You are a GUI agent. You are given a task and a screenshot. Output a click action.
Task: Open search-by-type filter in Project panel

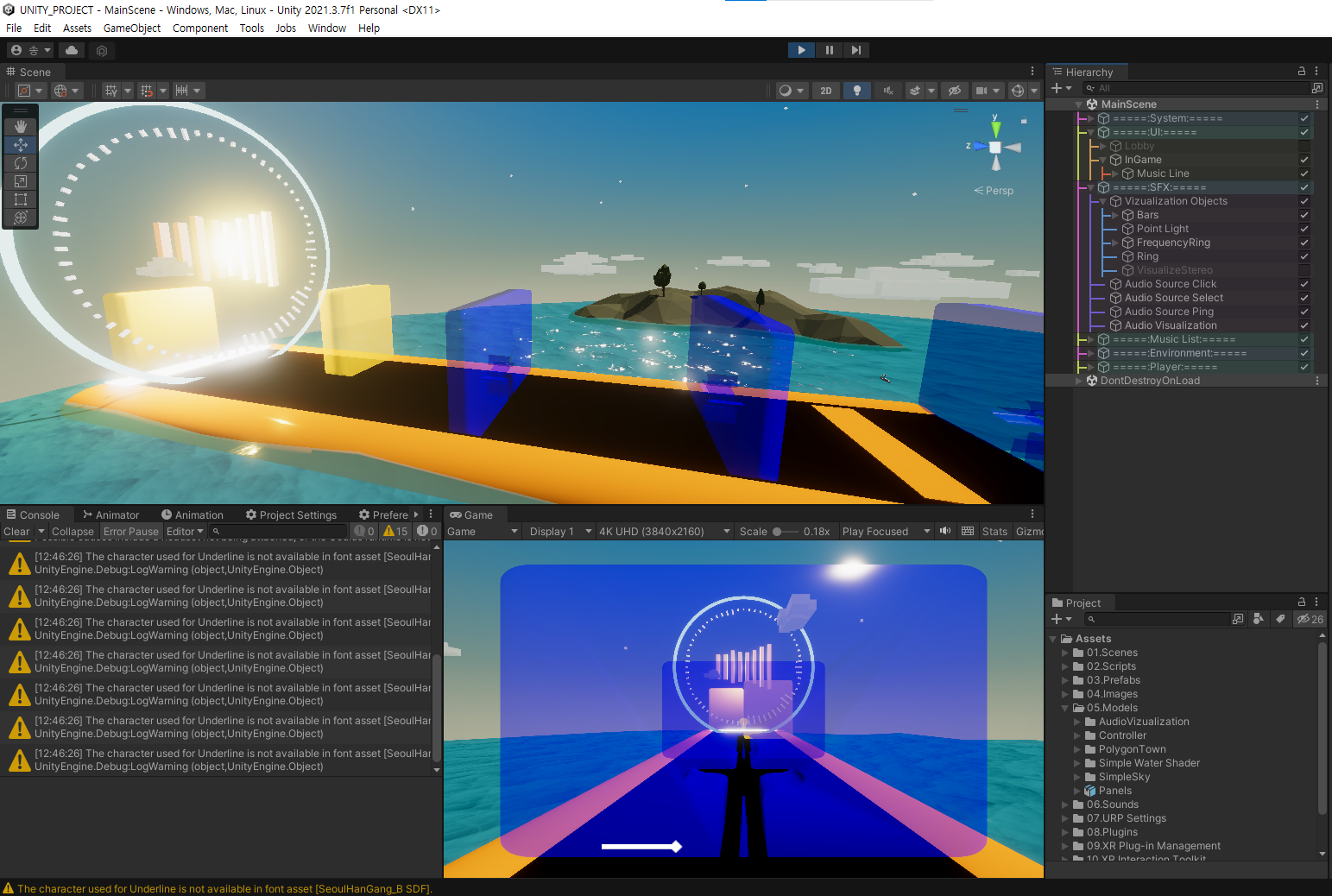1259,619
